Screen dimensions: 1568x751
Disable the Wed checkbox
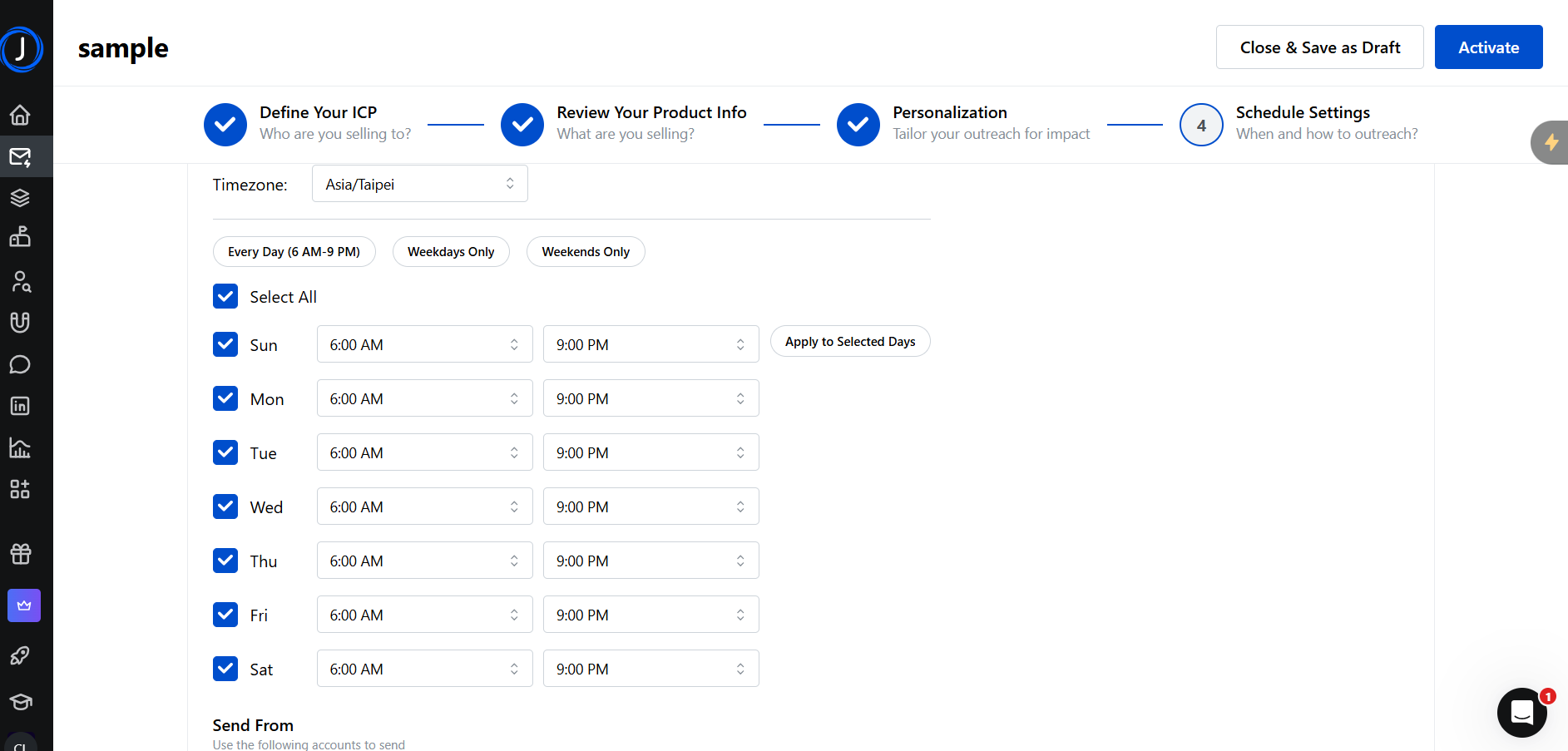225,506
